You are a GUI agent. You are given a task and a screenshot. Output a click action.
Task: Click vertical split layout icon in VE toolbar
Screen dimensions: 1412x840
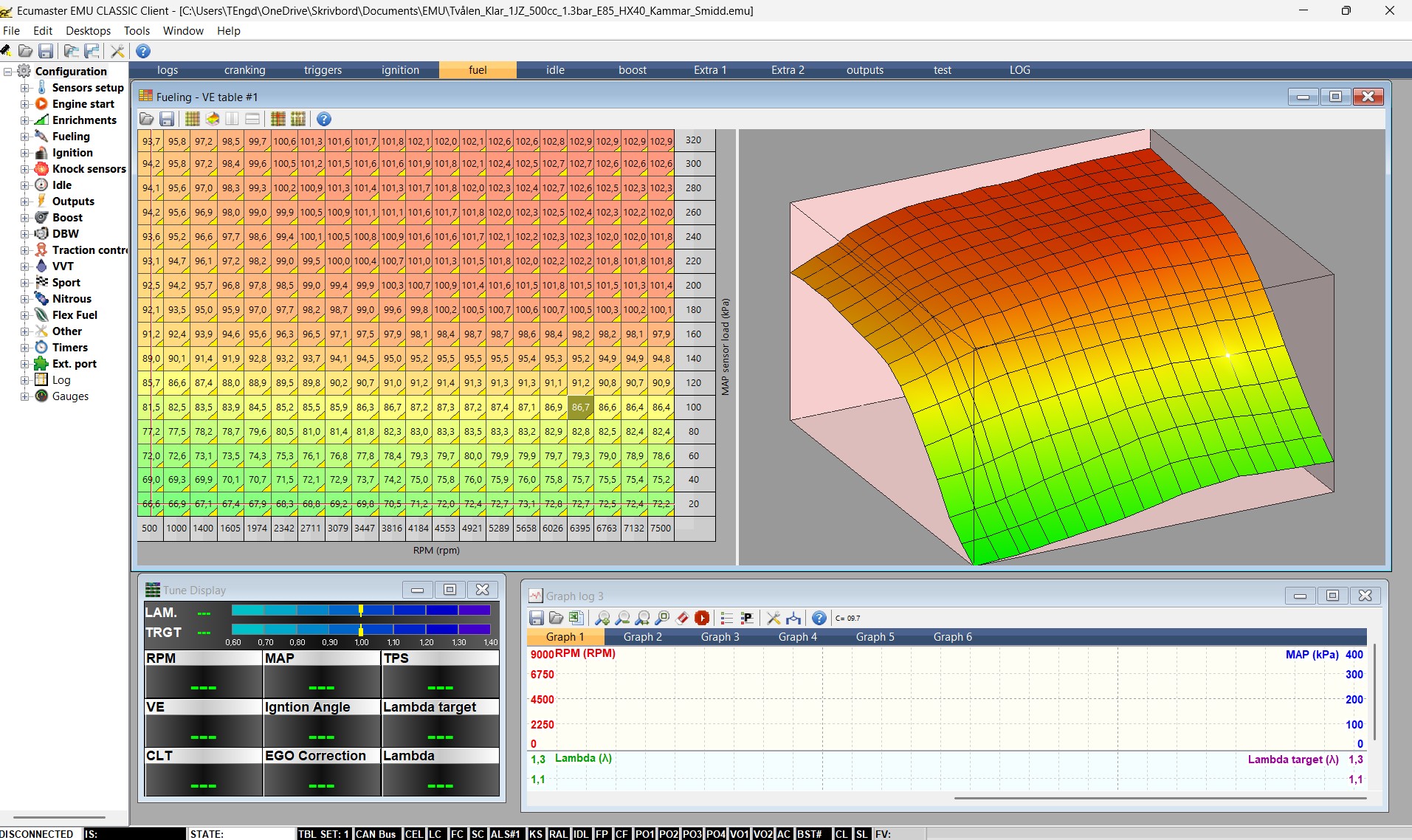(232, 119)
